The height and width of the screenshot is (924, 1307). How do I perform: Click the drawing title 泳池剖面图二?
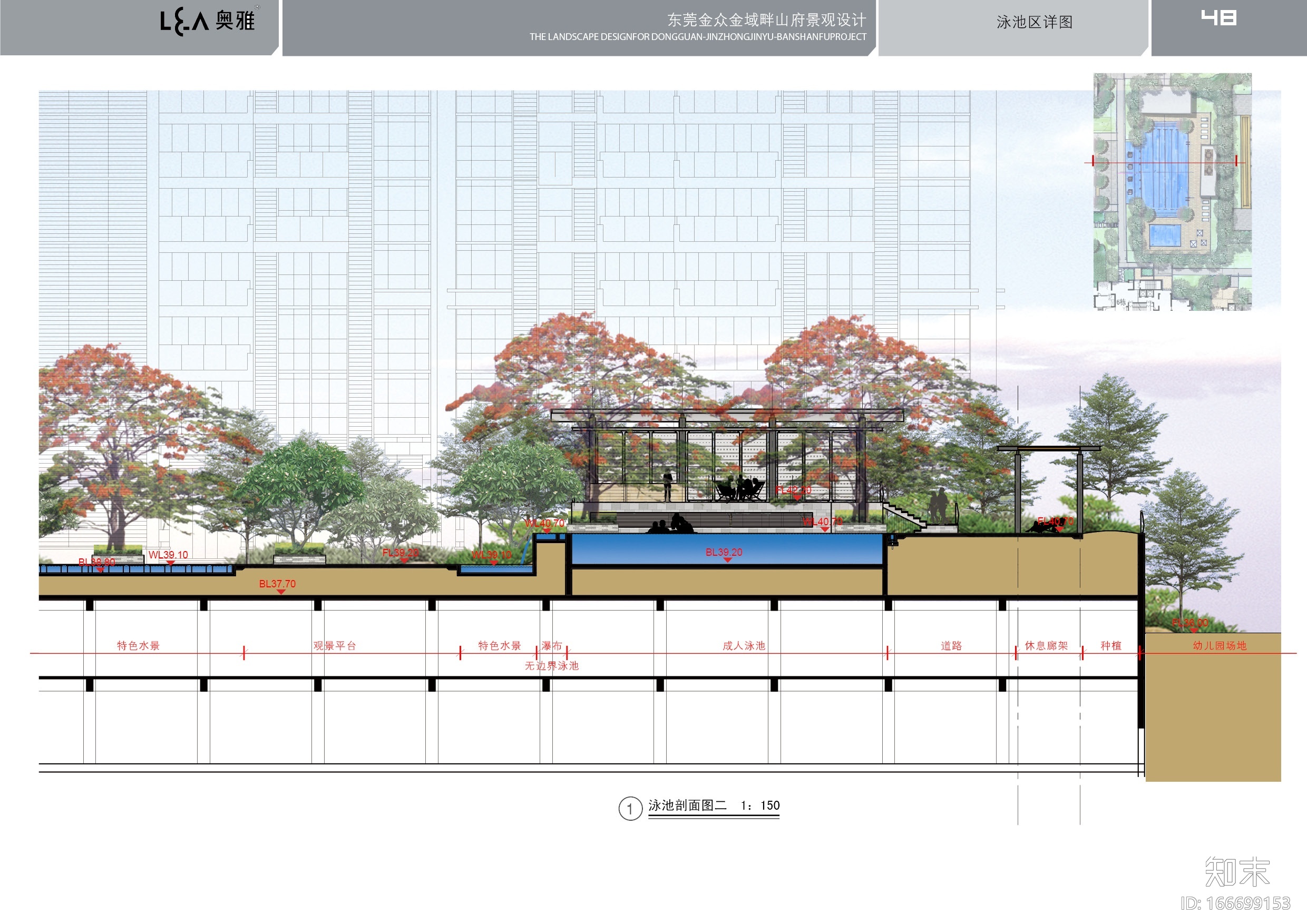(688, 805)
